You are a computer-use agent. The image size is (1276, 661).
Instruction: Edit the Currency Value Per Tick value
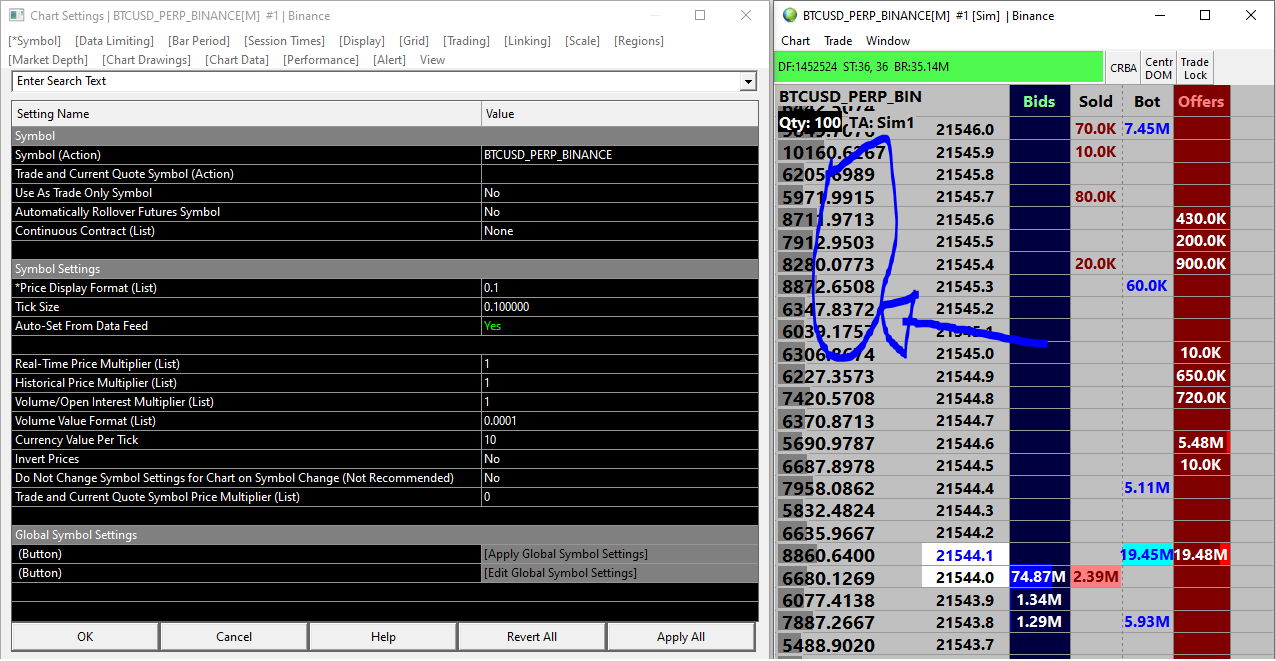[x=620, y=440]
